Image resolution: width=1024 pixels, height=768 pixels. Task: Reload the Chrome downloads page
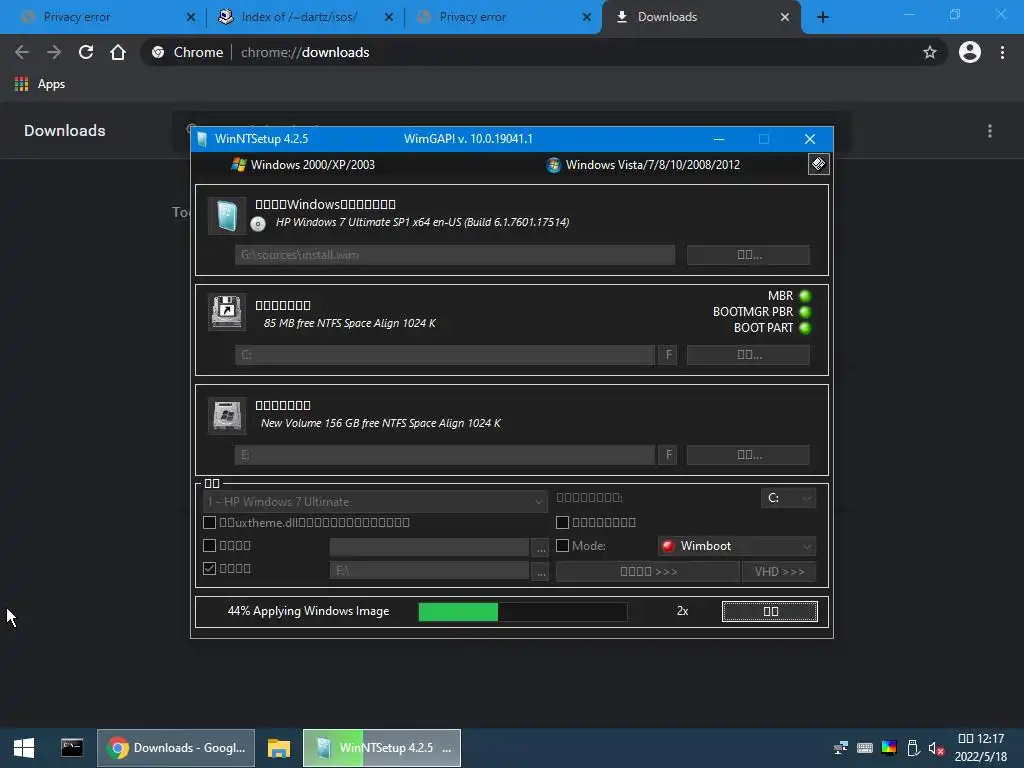click(x=86, y=52)
